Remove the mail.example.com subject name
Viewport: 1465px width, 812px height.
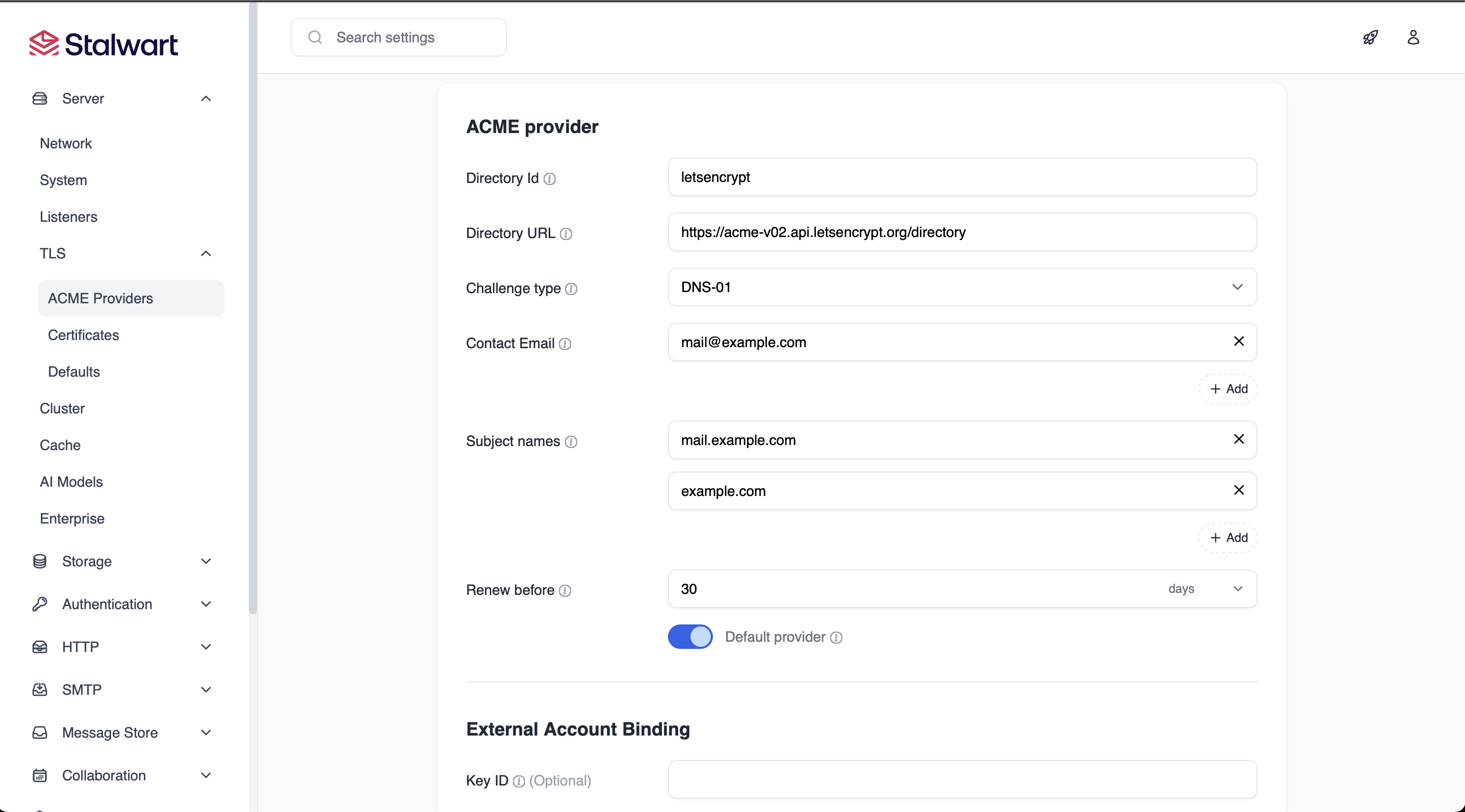coord(1239,439)
